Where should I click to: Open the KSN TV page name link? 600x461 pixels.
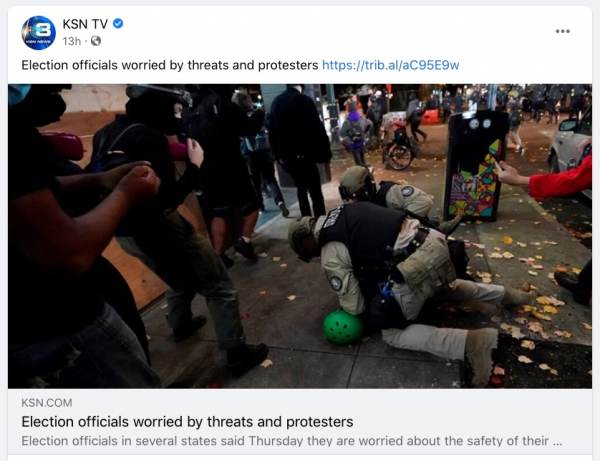(85, 24)
